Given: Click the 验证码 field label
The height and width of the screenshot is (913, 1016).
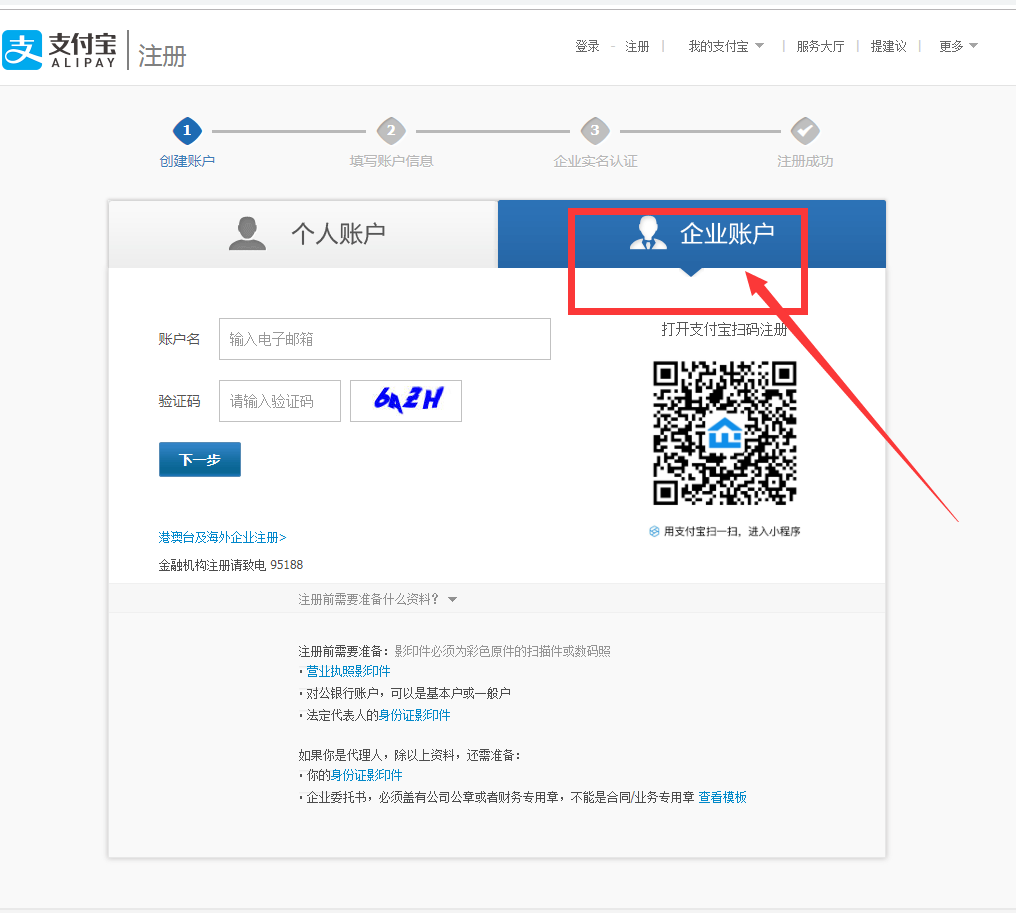Looking at the screenshot, I should [x=179, y=401].
